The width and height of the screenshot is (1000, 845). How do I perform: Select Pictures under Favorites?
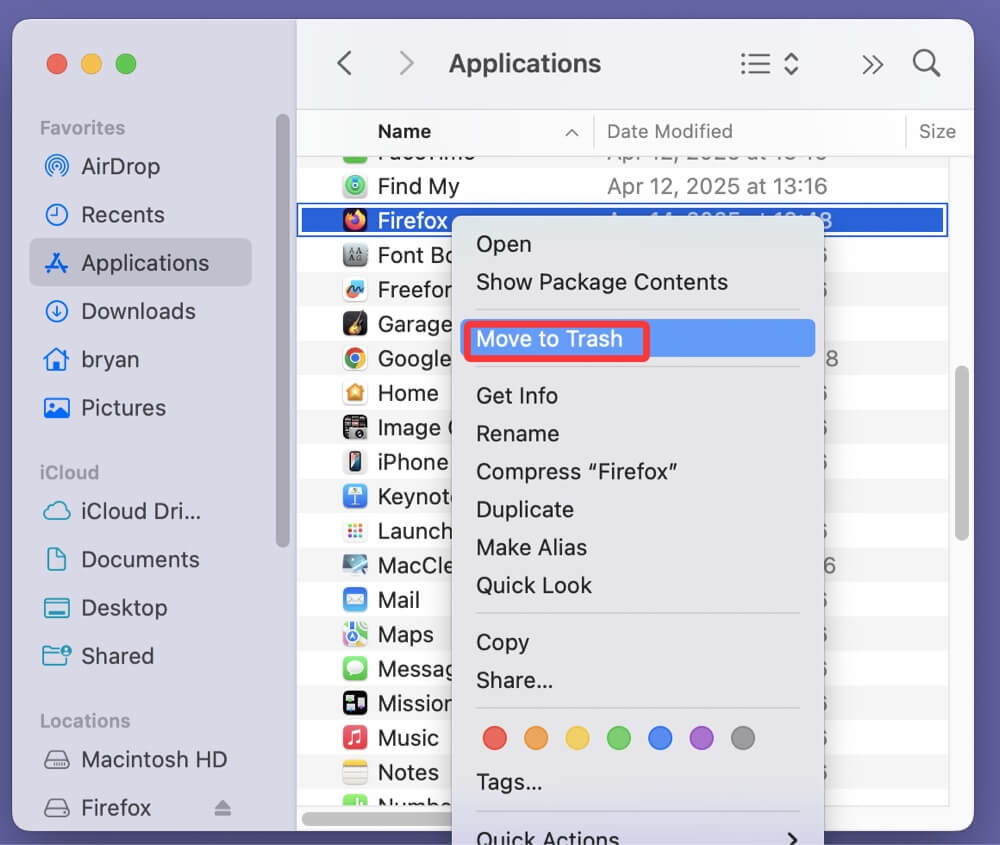tap(123, 408)
